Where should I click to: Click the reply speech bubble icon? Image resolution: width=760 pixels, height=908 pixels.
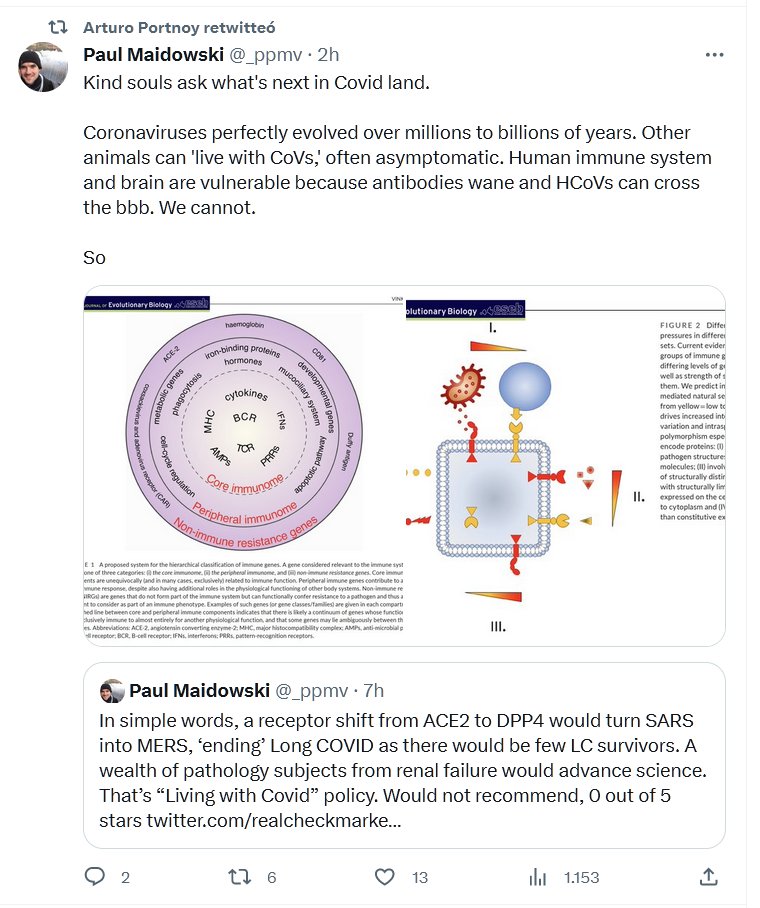[95, 877]
